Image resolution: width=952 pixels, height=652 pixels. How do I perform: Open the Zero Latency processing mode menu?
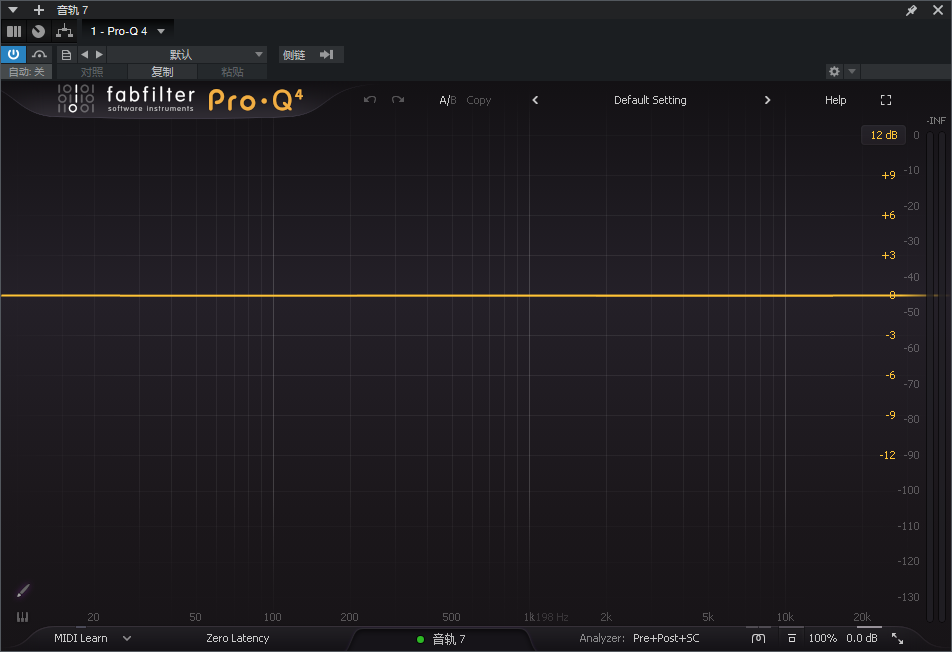(237, 638)
